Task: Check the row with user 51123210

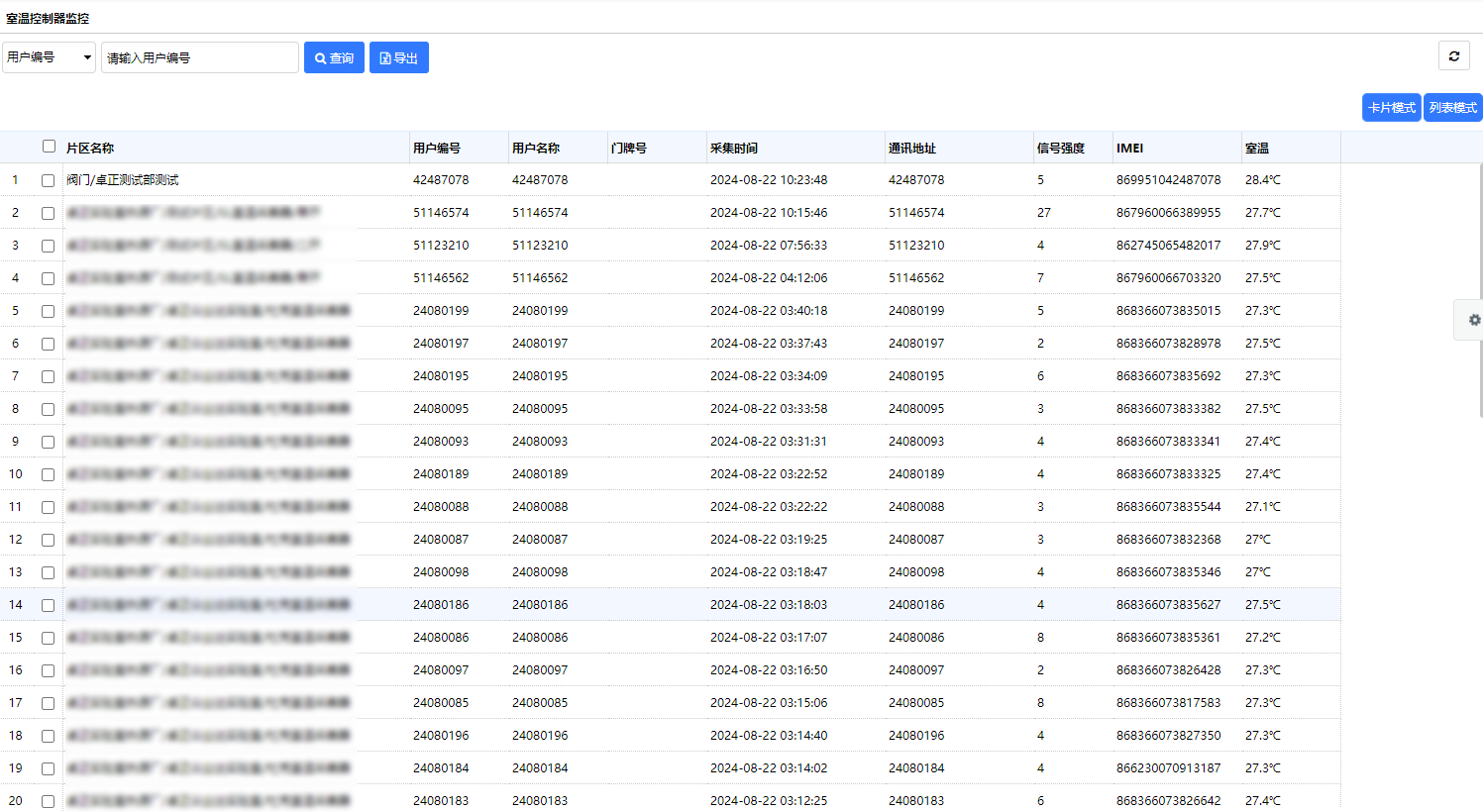Action: point(48,246)
